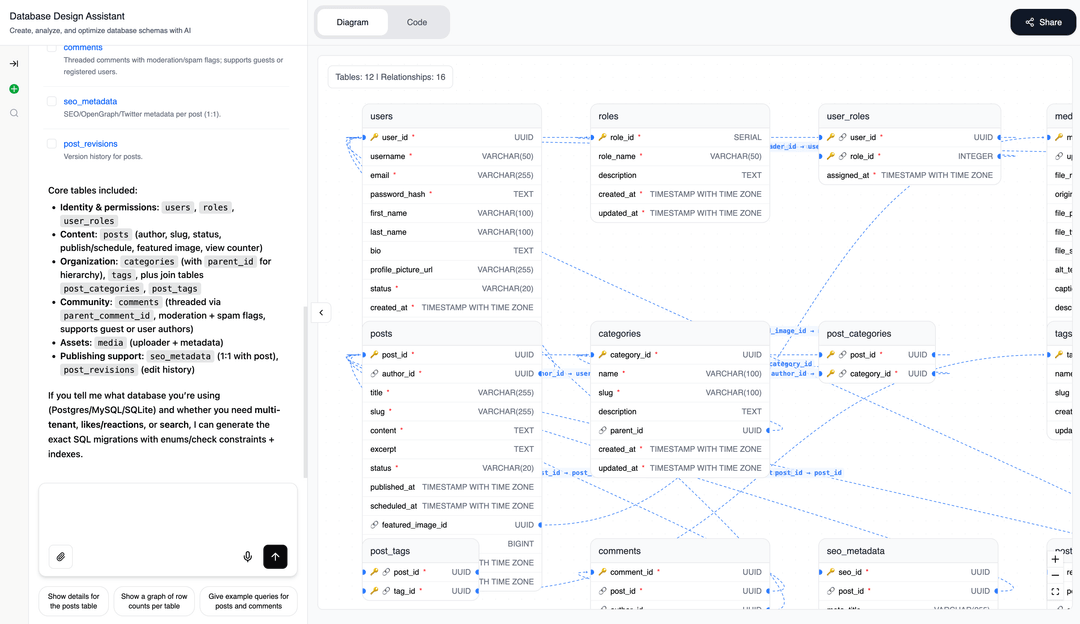1080x624 pixels.
Task: Click the 'scheduled_at' row in posts table
Action: tap(452, 506)
